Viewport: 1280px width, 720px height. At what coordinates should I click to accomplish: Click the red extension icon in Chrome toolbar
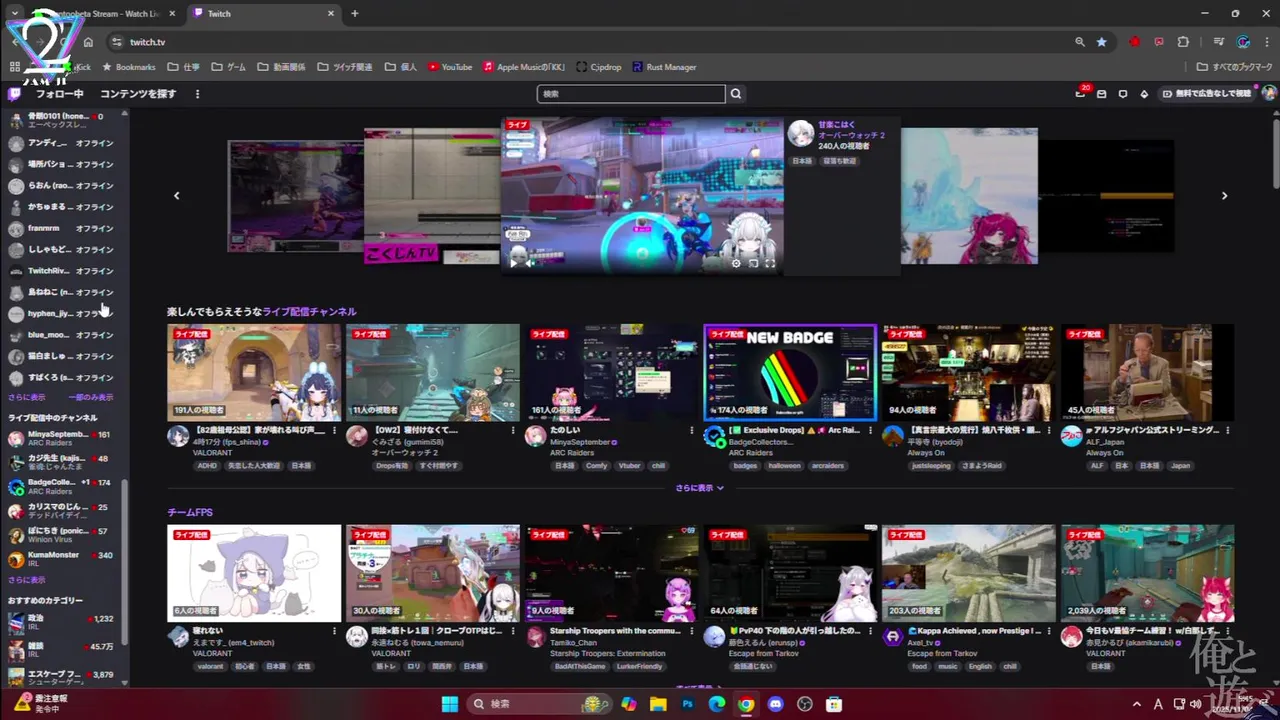click(1135, 42)
